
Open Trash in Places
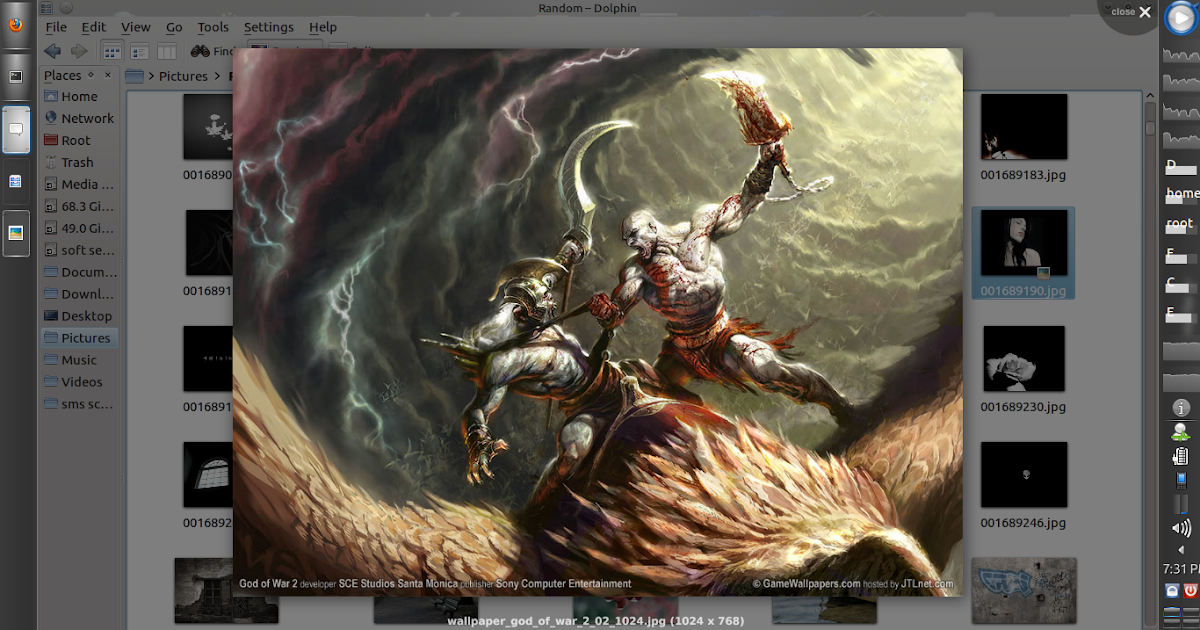[79, 162]
